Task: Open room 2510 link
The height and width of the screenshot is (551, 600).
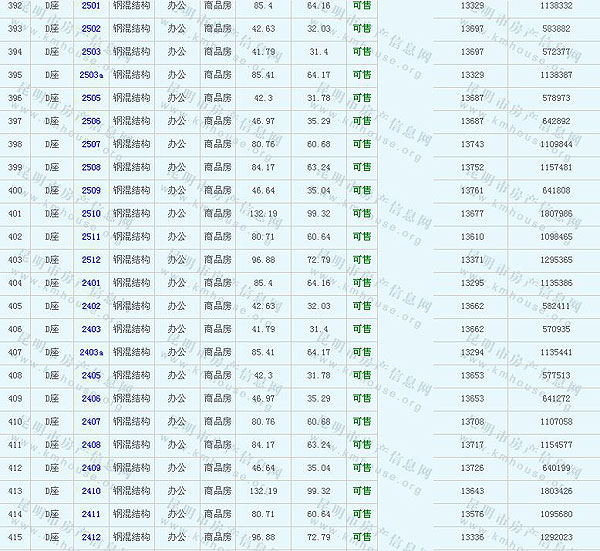Action: [x=91, y=213]
